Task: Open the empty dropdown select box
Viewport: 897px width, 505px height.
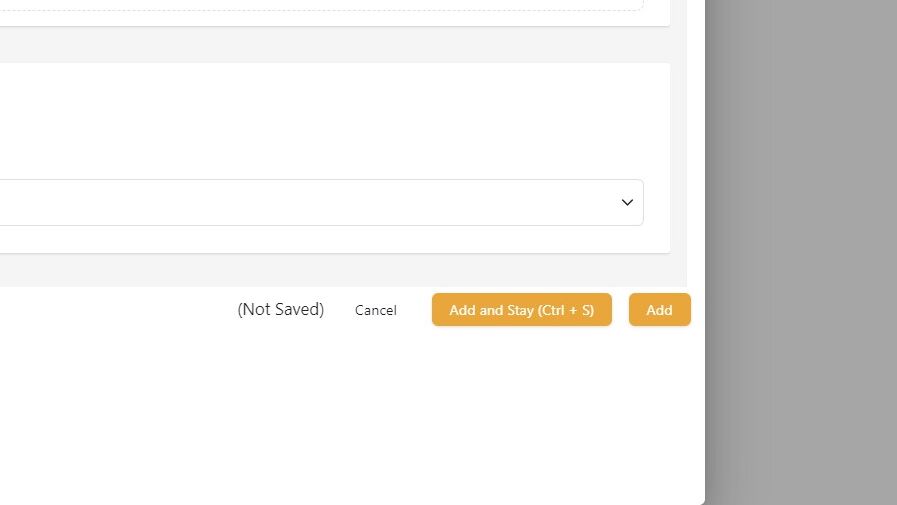Action: pyautogui.click(x=322, y=202)
